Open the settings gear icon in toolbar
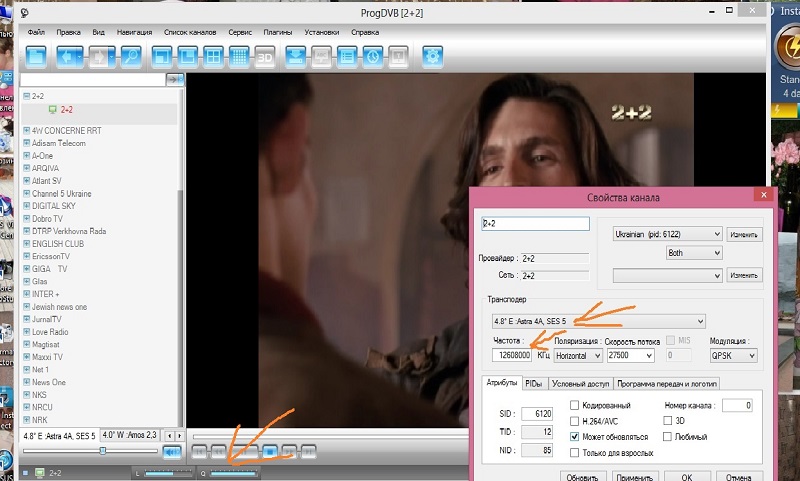The image size is (800, 481). 433,56
